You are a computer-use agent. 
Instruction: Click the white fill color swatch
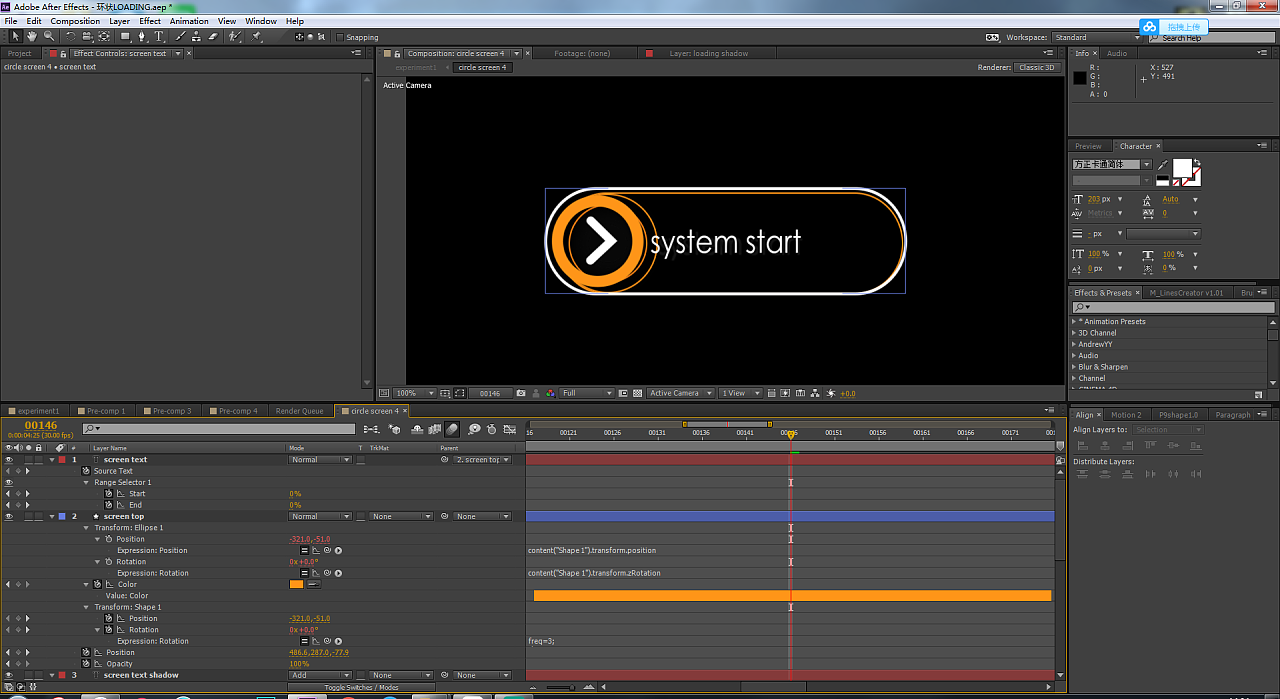point(1182,168)
